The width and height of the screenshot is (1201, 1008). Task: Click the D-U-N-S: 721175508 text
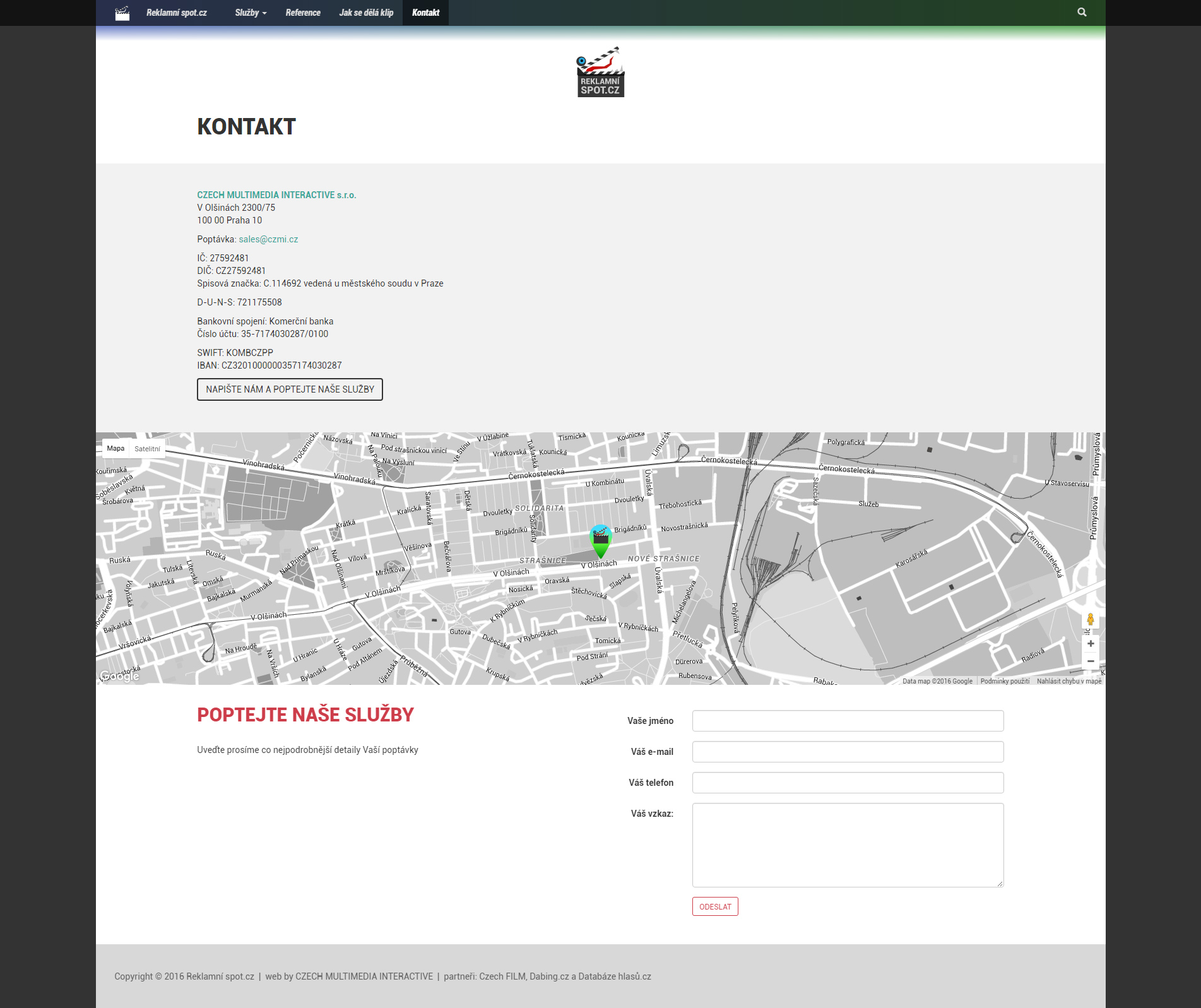(x=239, y=302)
